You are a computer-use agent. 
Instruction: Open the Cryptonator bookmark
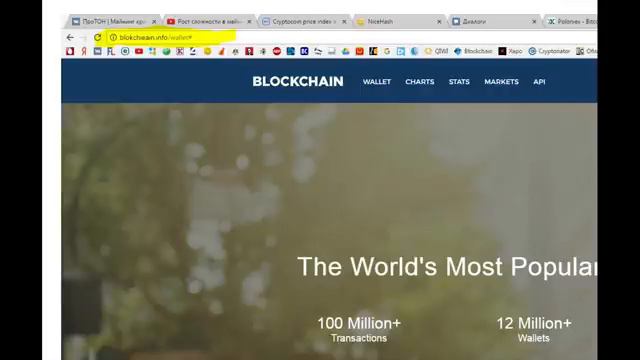coord(549,51)
